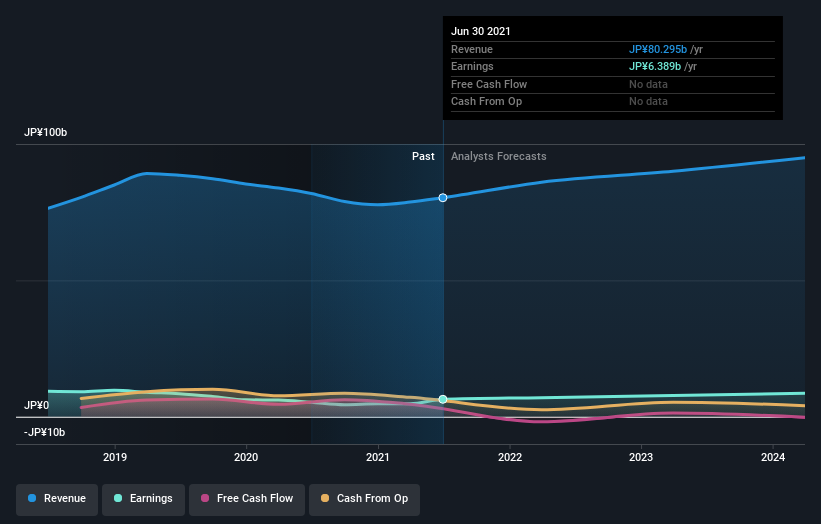Click the 2023 x-axis label

pyautogui.click(x=641, y=458)
